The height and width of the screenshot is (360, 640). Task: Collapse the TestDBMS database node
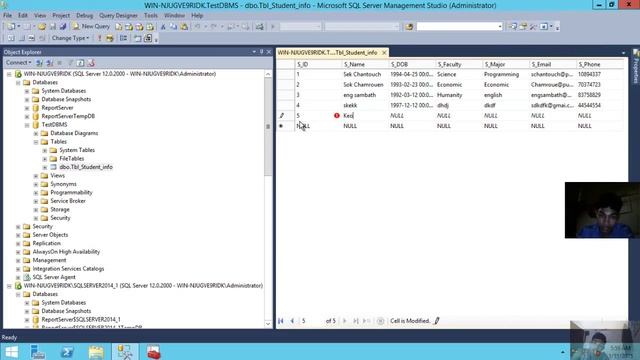[27, 125]
